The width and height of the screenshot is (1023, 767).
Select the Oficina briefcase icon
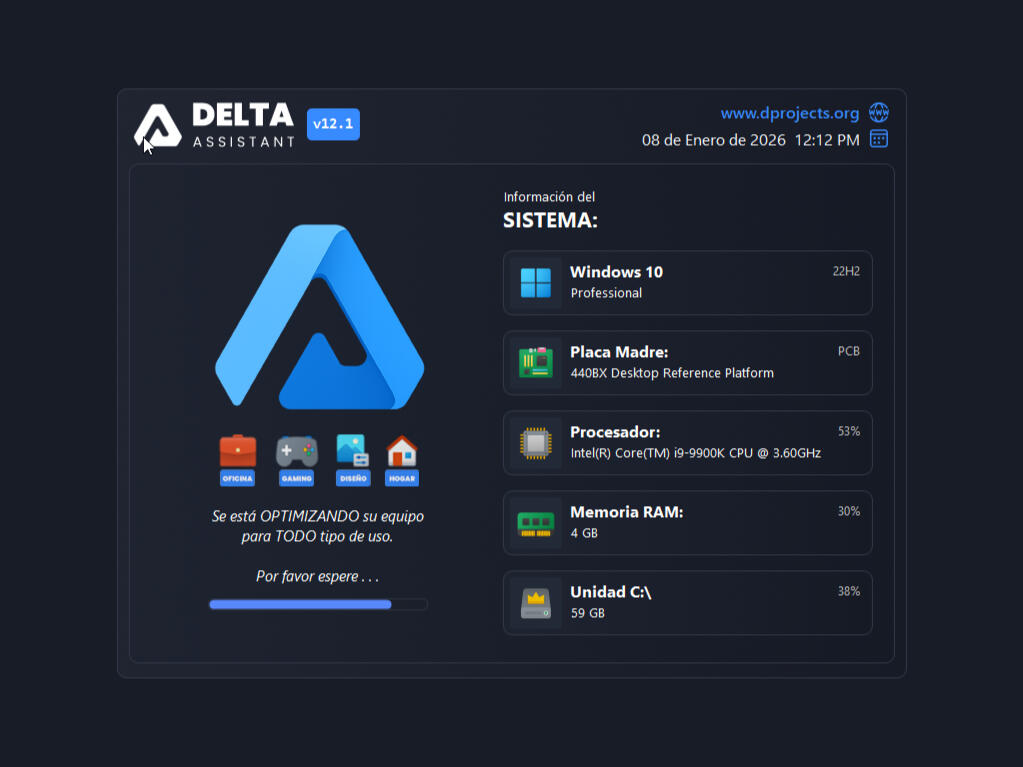click(238, 452)
